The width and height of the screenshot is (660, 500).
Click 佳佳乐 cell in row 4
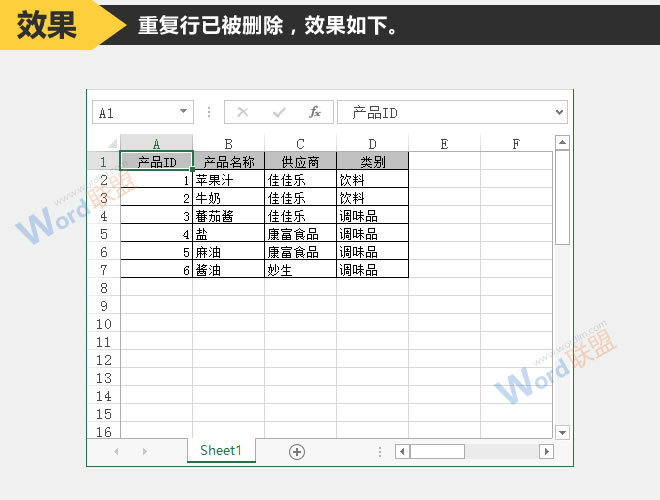[301, 215]
